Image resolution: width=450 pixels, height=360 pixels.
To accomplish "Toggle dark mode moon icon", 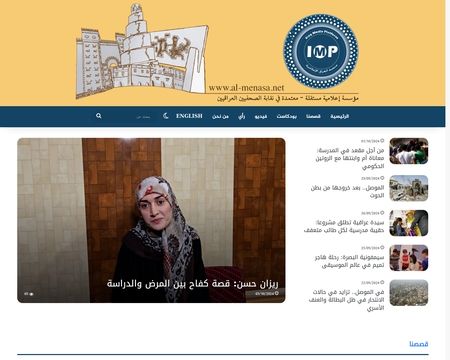I will 166,116.
